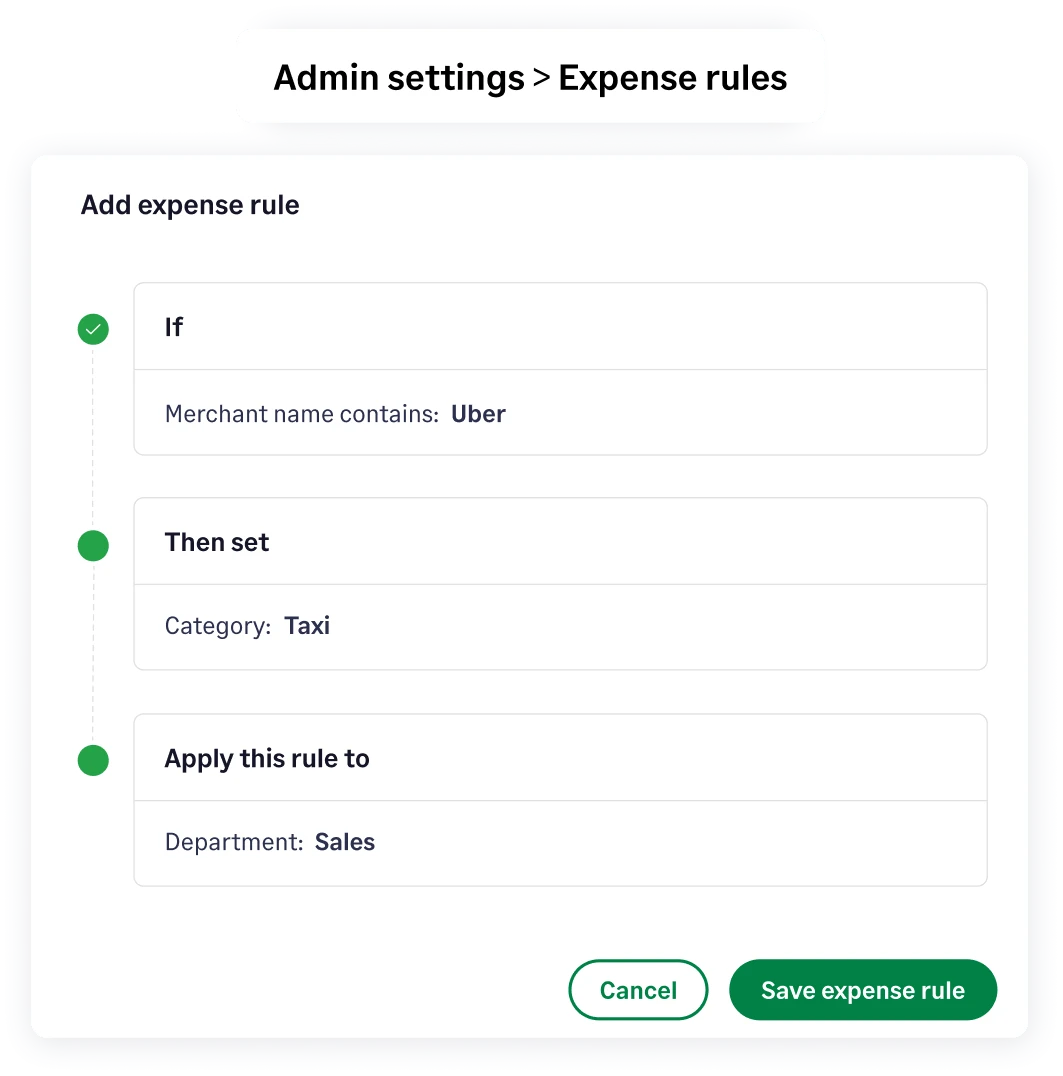Viewport: 1063px width, 1076px height.
Task: Cancel creating the expense rule
Action: click(x=638, y=989)
